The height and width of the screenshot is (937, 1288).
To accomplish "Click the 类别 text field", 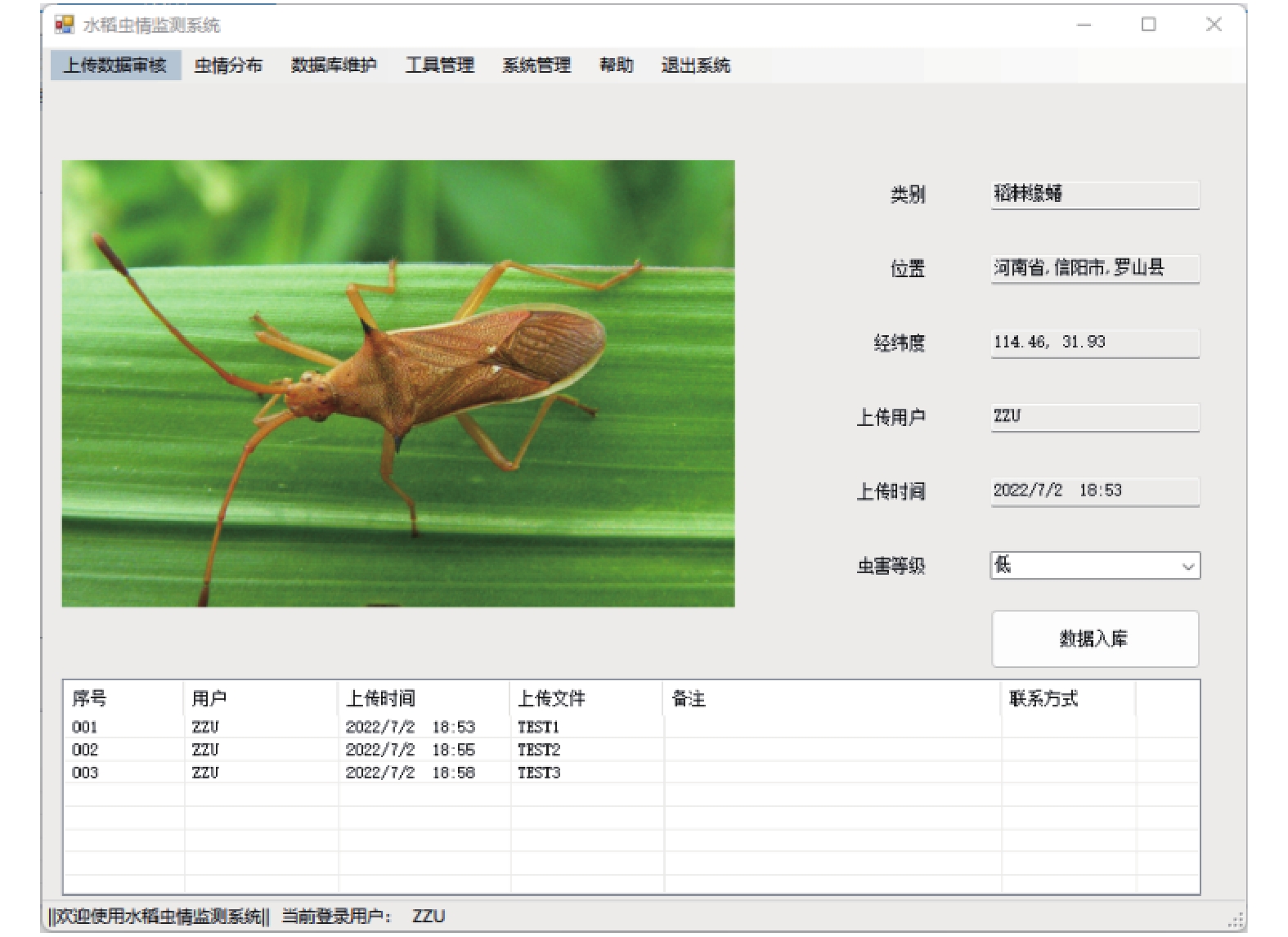I will click(x=1094, y=195).
